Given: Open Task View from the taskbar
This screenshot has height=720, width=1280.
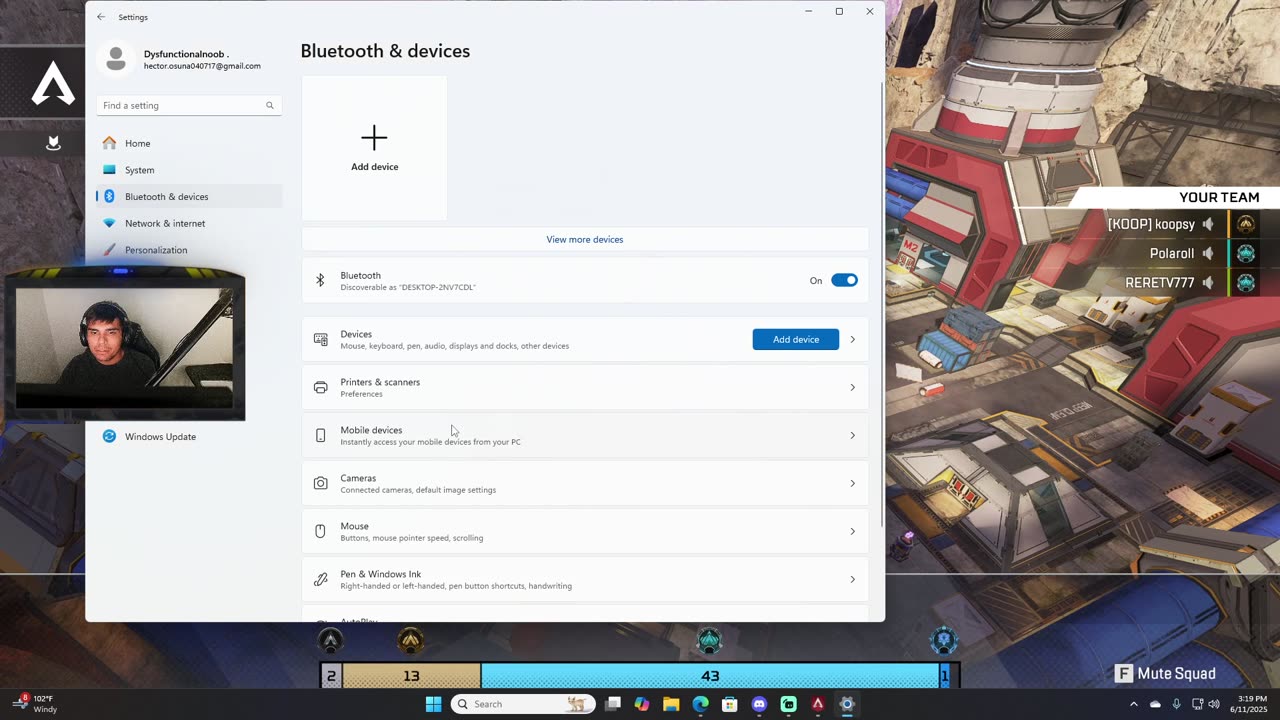Looking at the screenshot, I should click(613, 704).
